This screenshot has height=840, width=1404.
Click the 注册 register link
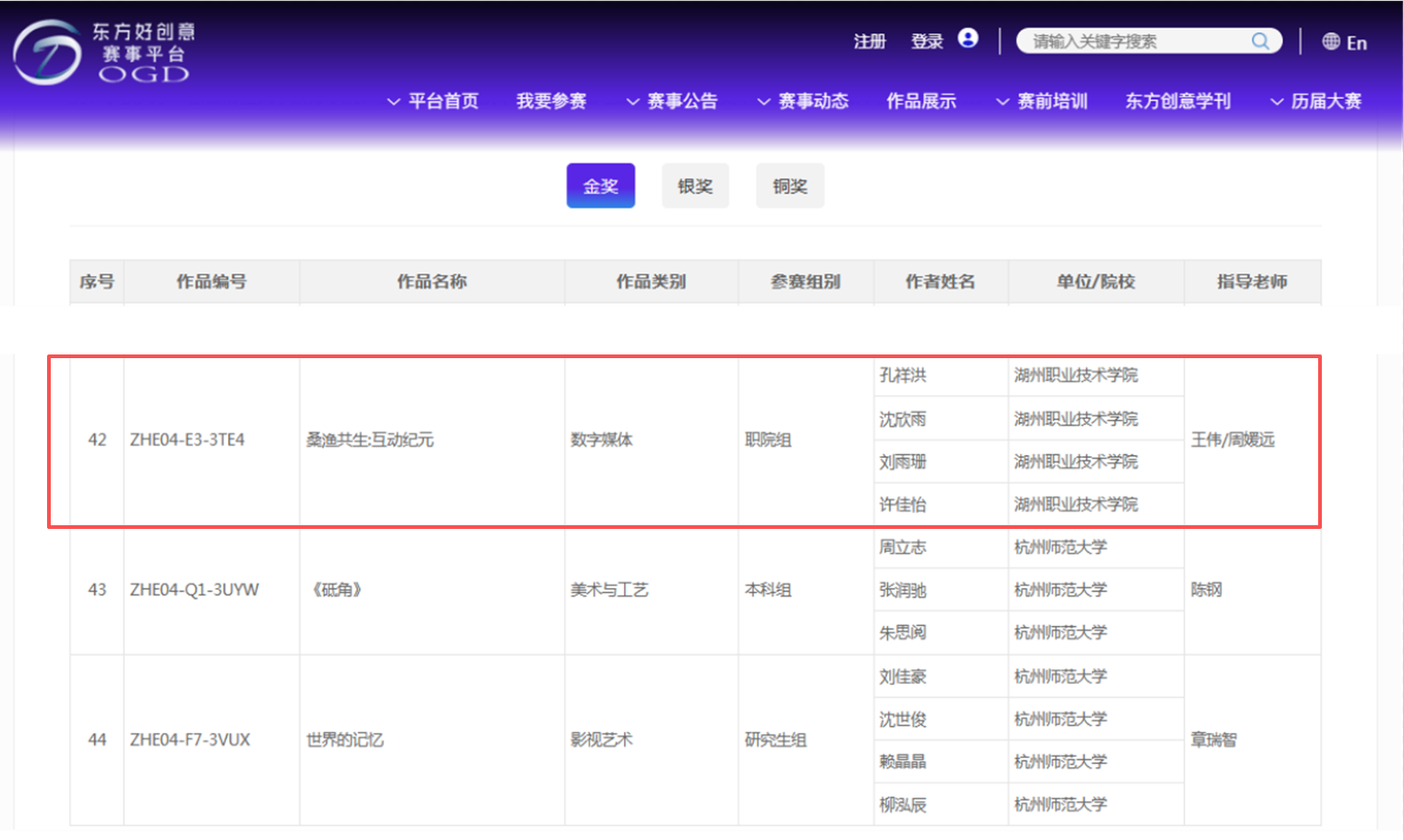coord(870,42)
